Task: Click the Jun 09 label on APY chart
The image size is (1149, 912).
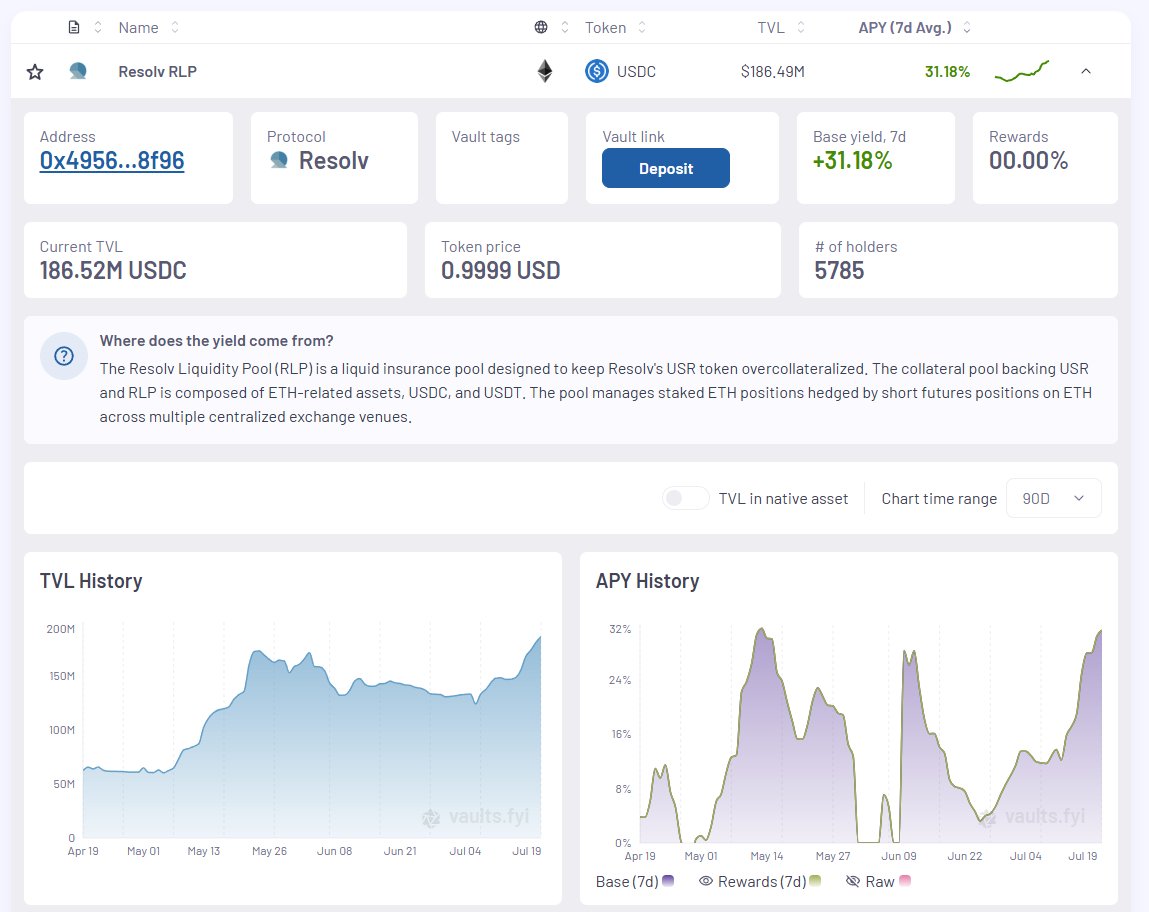Action: point(898,856)
